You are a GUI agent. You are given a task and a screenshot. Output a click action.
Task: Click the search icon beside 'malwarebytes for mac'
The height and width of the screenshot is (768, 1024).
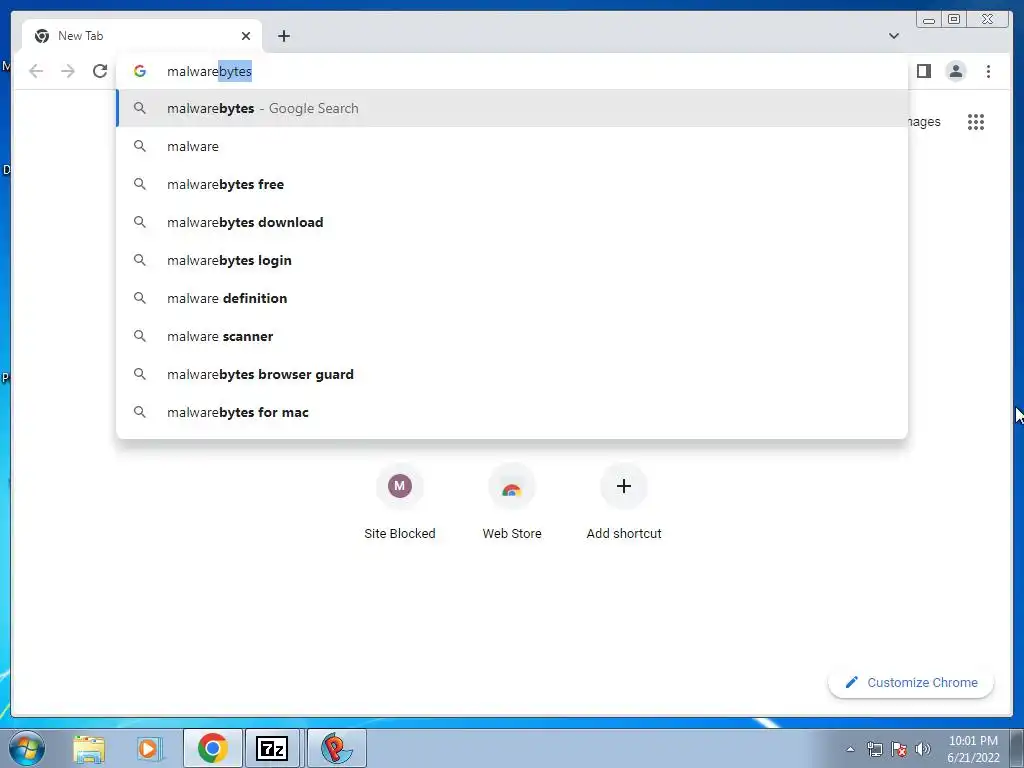[140, 412]
